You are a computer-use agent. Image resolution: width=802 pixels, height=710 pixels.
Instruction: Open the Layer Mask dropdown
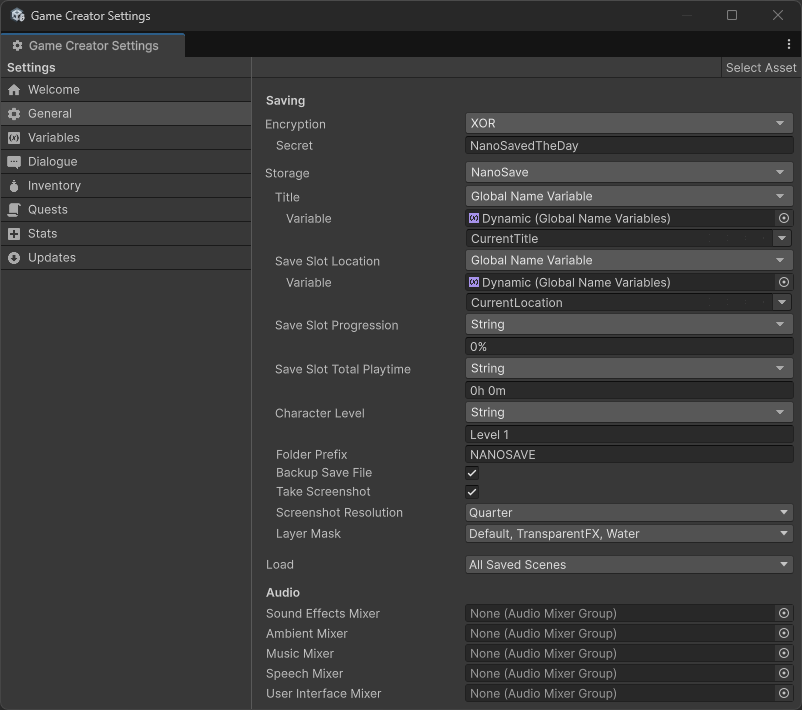coord(629,534)
